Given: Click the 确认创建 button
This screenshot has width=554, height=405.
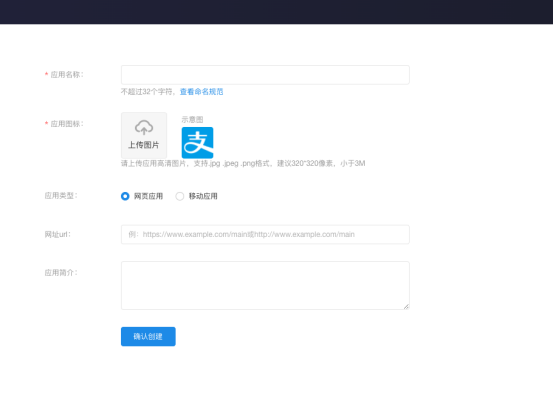Looking at the screenshot, I should 148,336.
